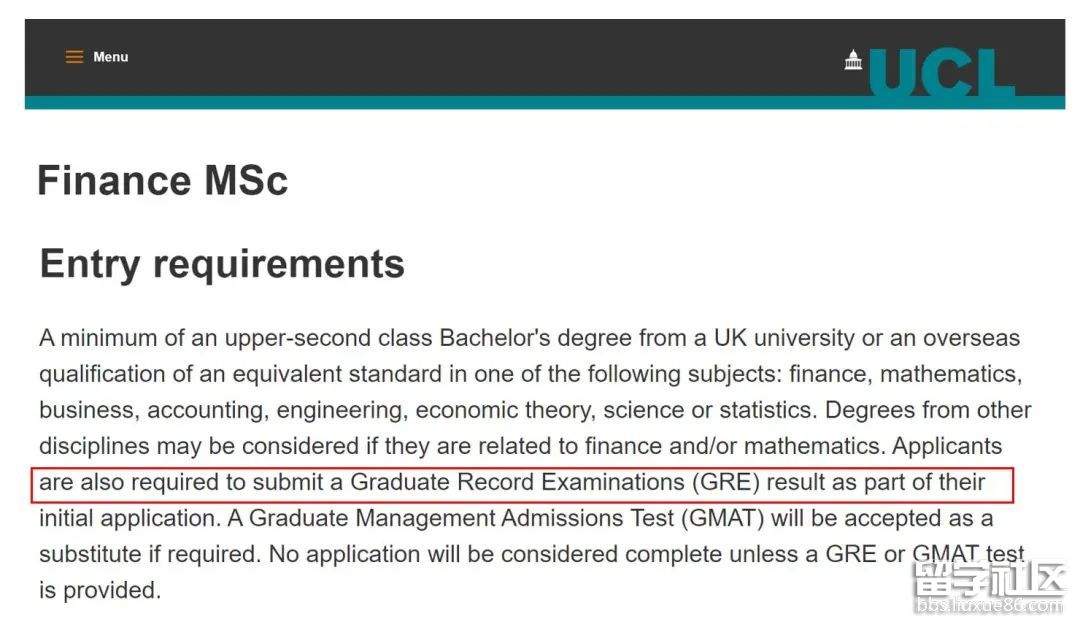Click the 留学社区 watermark logo
The width and height of the screenshot is (1080, 627).
coord(989,579)
